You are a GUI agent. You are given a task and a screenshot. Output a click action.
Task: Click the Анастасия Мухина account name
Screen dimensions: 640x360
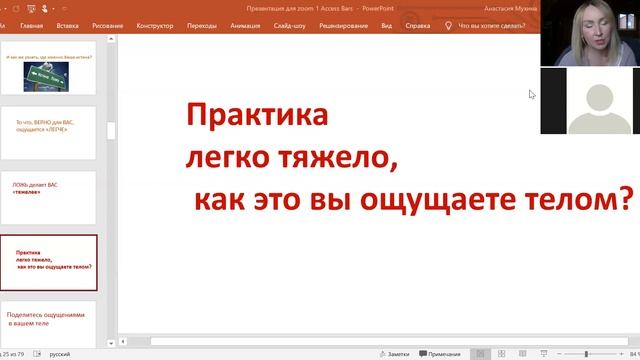(x=510, y=9)
